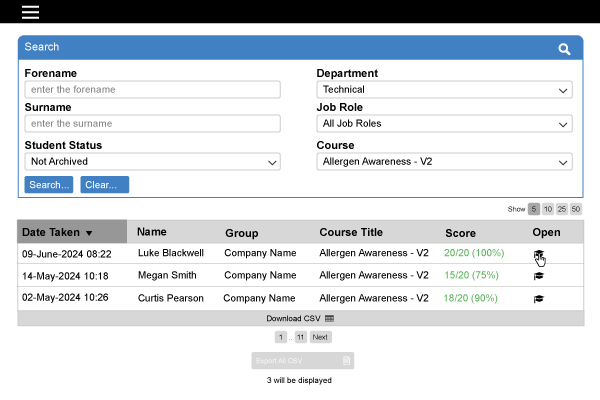Screen dimensions: 600x400
Task: Go to the Next page
Action: click(x=320, y=337)
